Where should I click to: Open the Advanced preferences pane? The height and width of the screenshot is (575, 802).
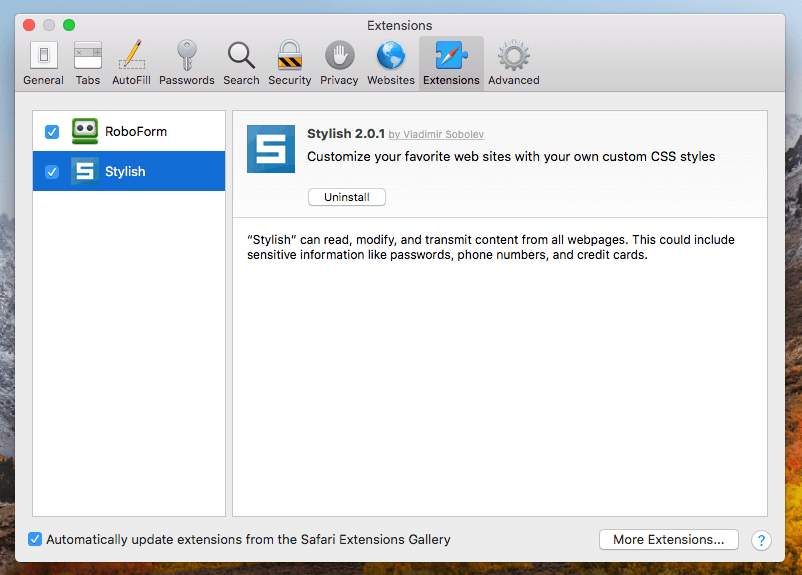tap(514, 63)
